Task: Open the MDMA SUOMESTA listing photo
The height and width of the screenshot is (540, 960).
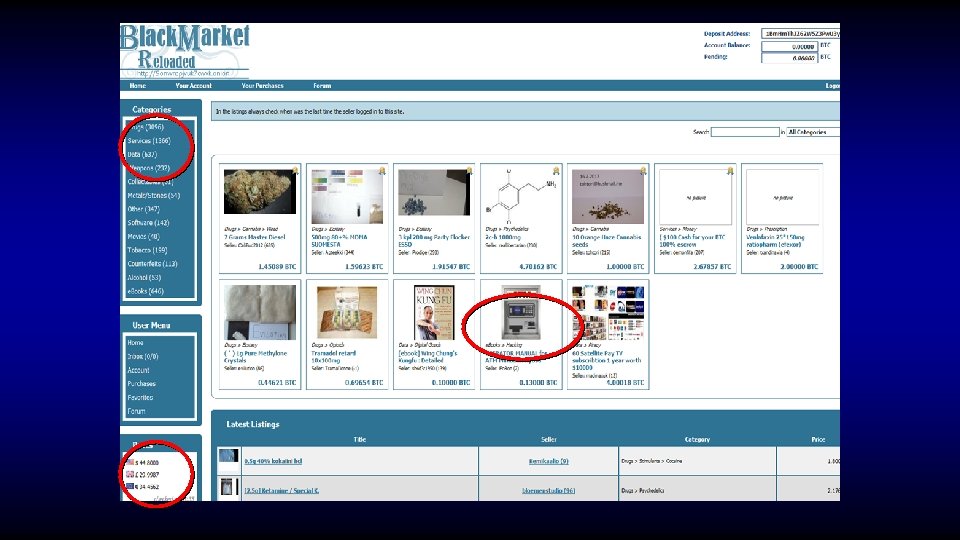Action: click(347, 197)
